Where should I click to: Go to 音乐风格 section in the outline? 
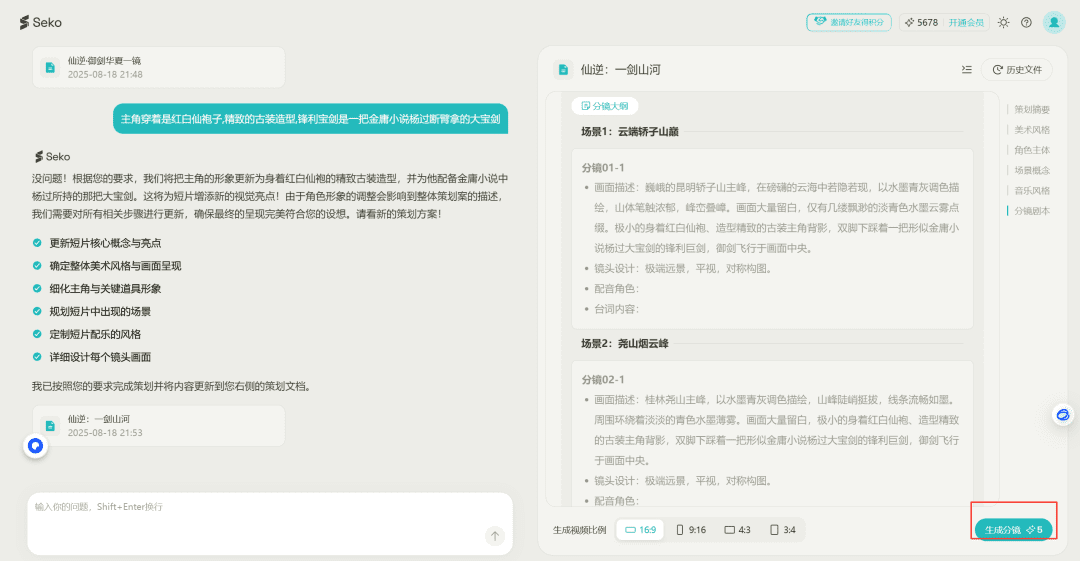[x=1032, y=190]
